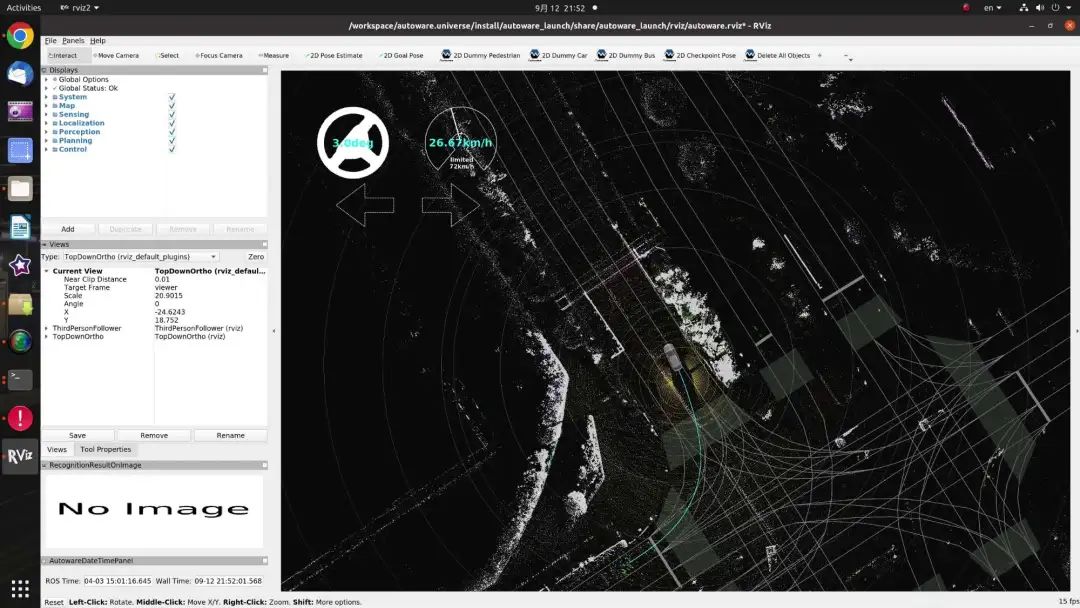The width and height of the screenshot is (1080, 608).
Task: Open the screenshot tool in the dock
Action: 20,150
